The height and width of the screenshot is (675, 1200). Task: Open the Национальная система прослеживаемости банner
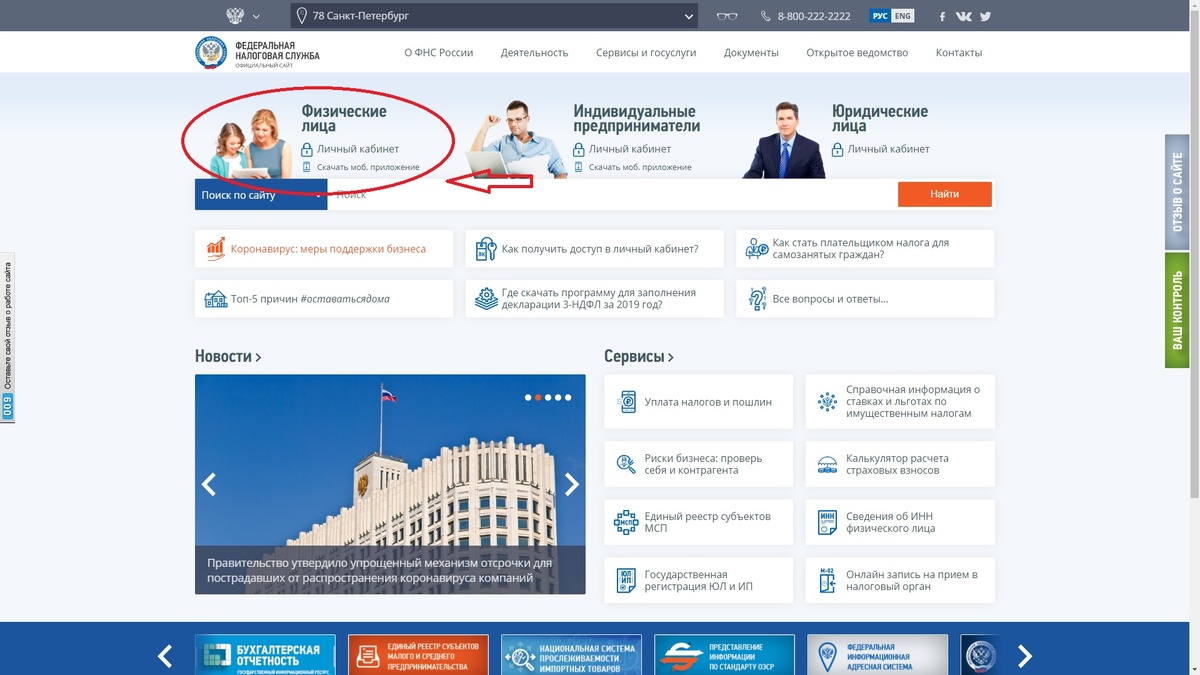click(571, 655)
